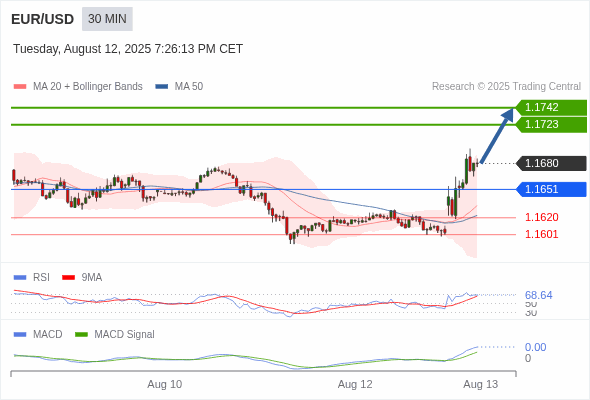Screen dimensions: 590x400
Task: Click the 1.1723 green price tag
Action: click(551, 125)
